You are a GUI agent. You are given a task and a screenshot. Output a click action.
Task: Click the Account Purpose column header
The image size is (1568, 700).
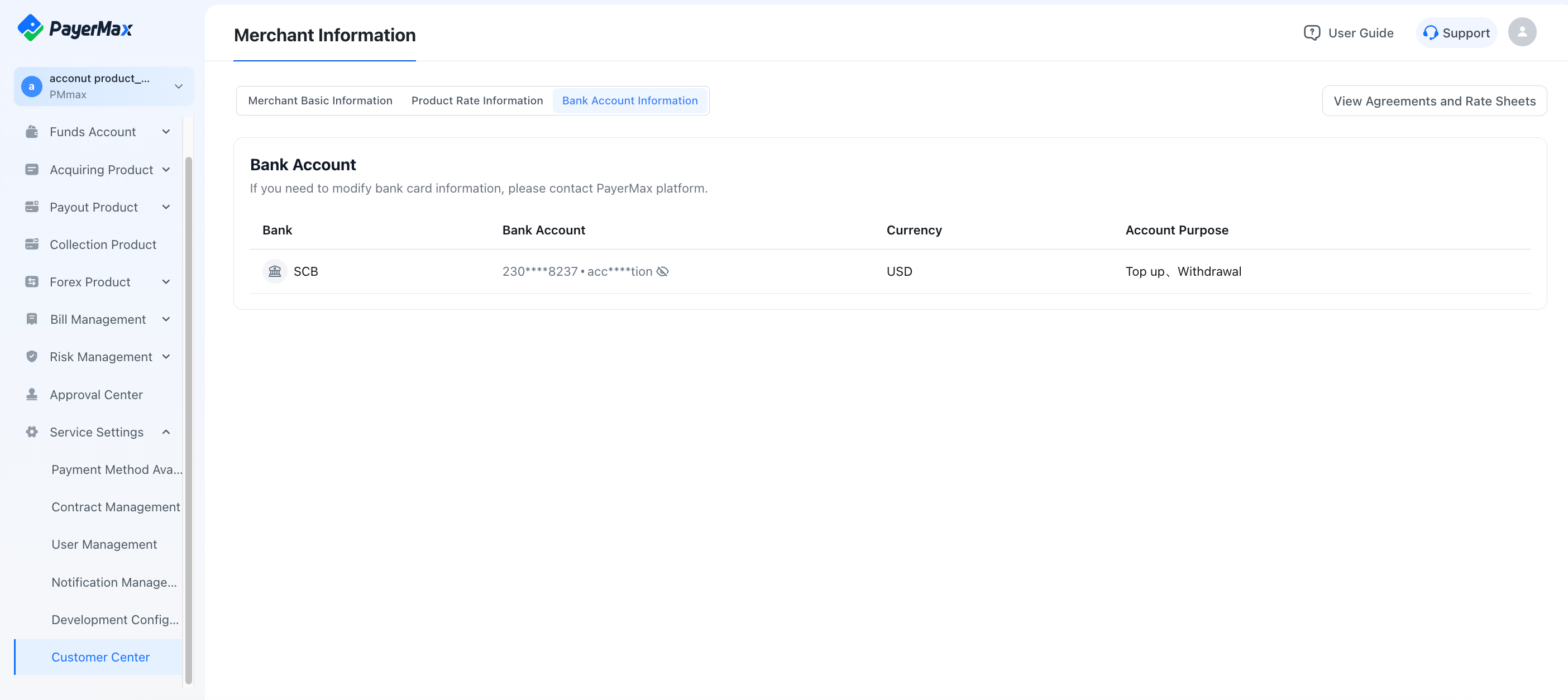click(x=1177, y=230)
